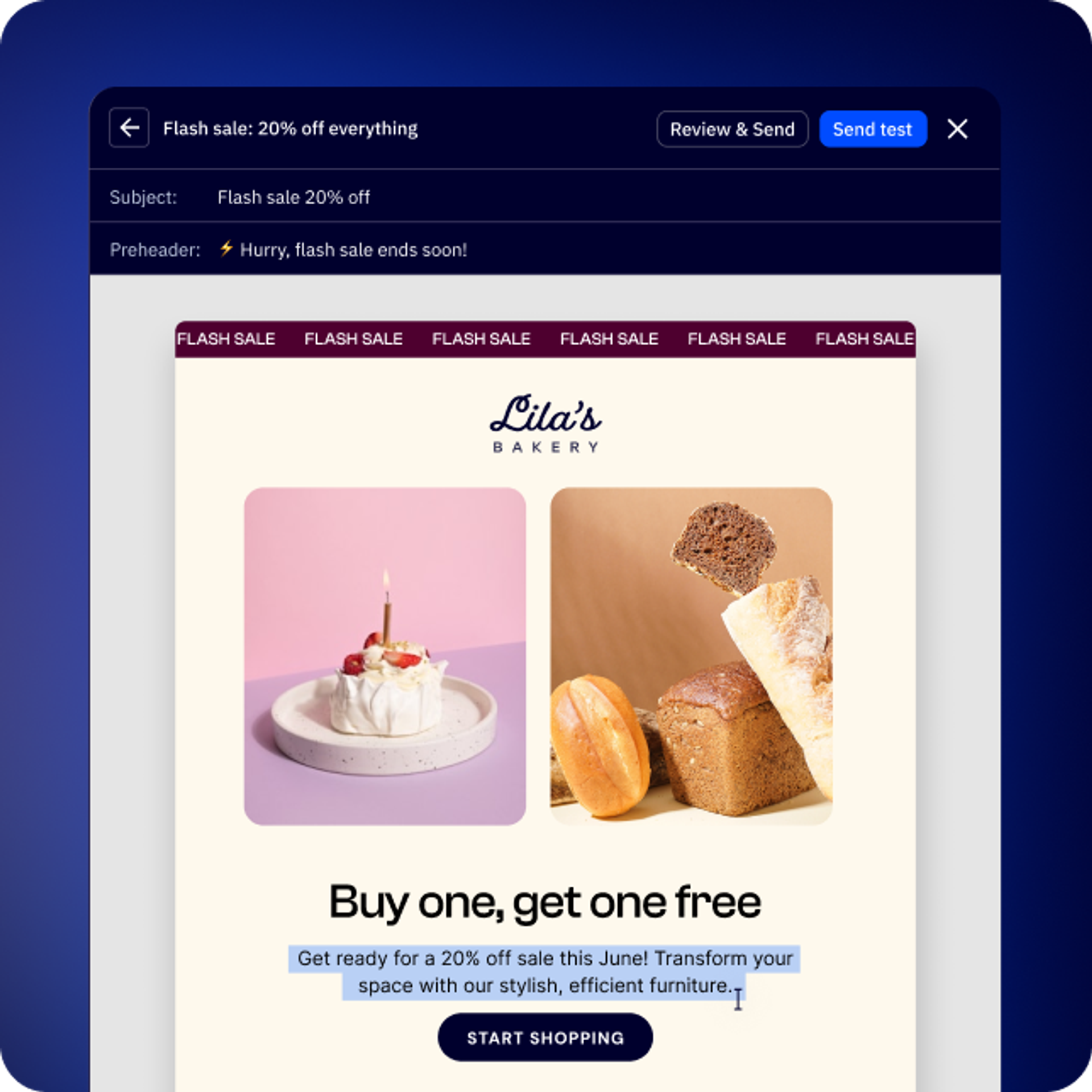Click the 'Preheader:' label
The width and height of the screenshot is (1092, 1092).
[x=155, y=250]
